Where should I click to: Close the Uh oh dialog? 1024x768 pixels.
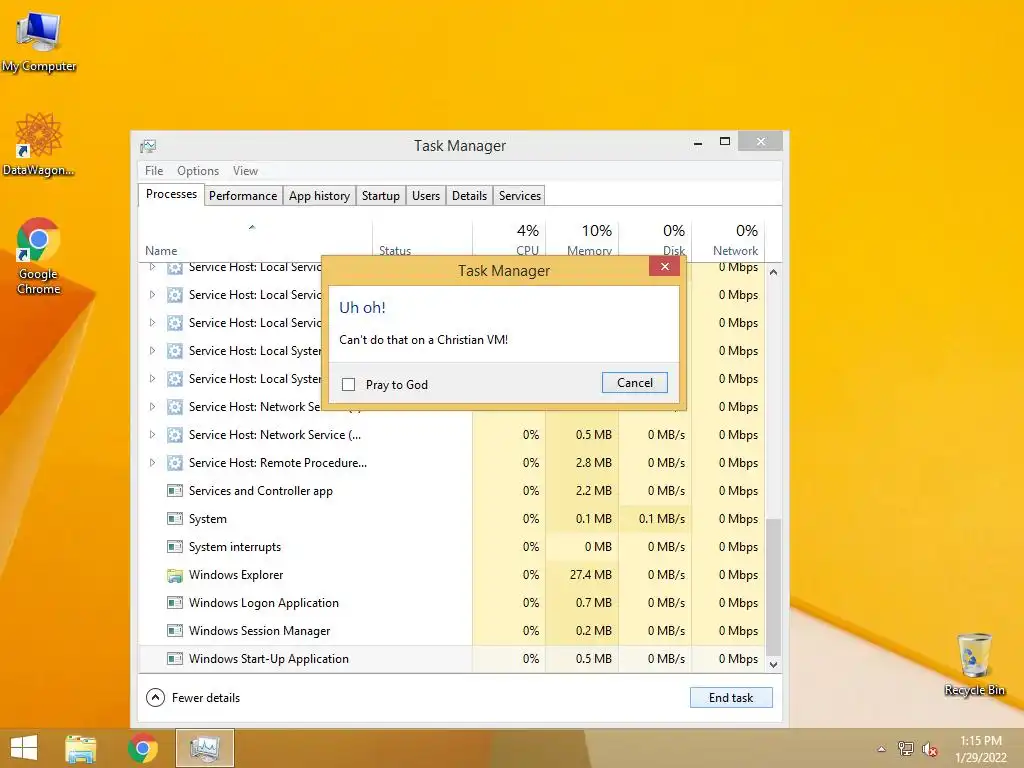point(665,266)
